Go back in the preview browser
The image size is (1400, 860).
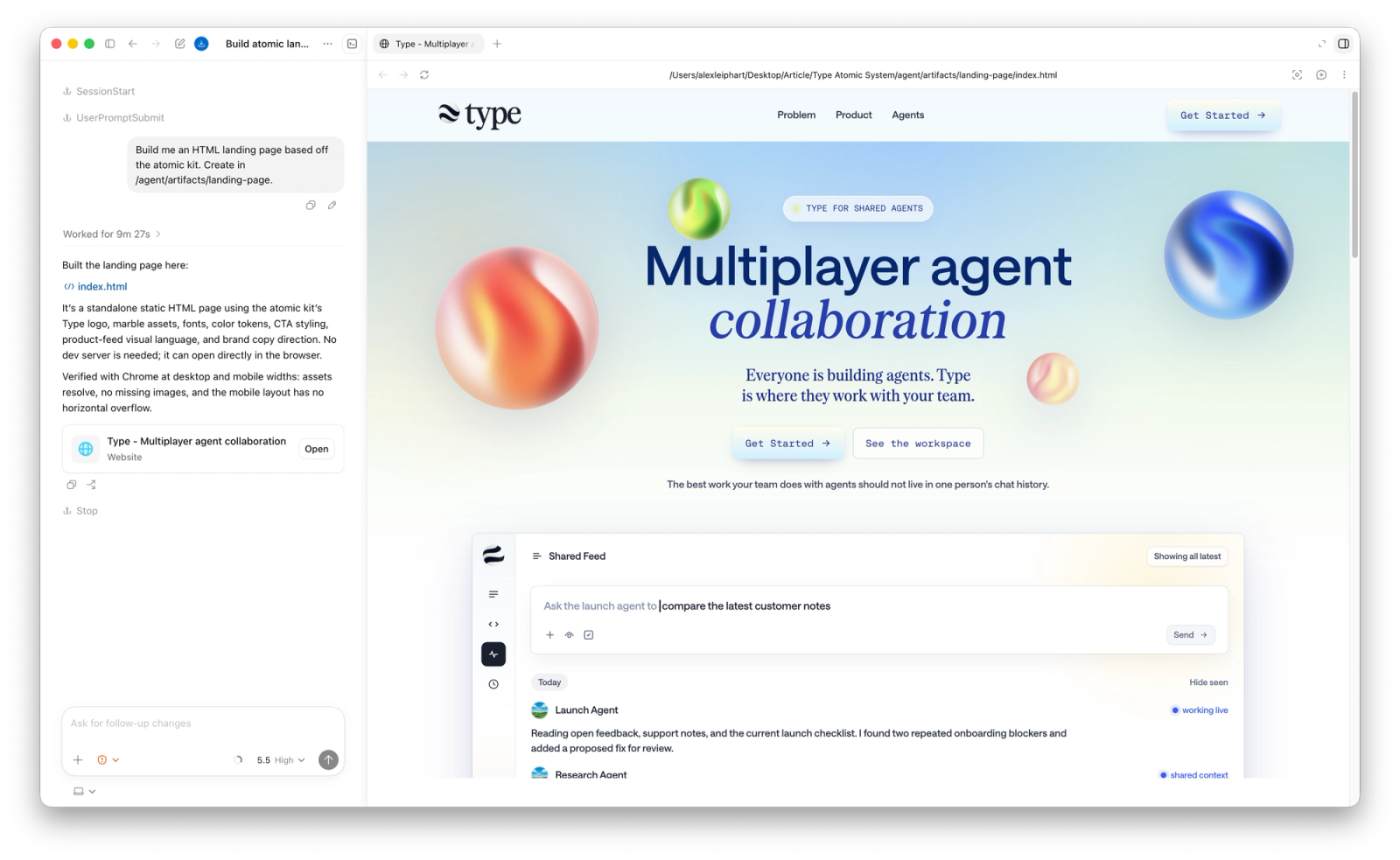(382, 75)
